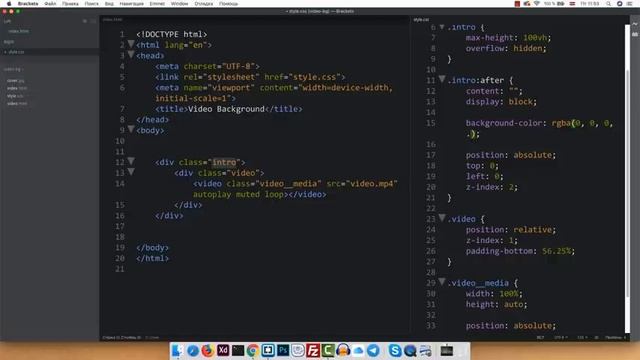Open the Window menu
640x360 pixels.
click(x=179, y=4)
